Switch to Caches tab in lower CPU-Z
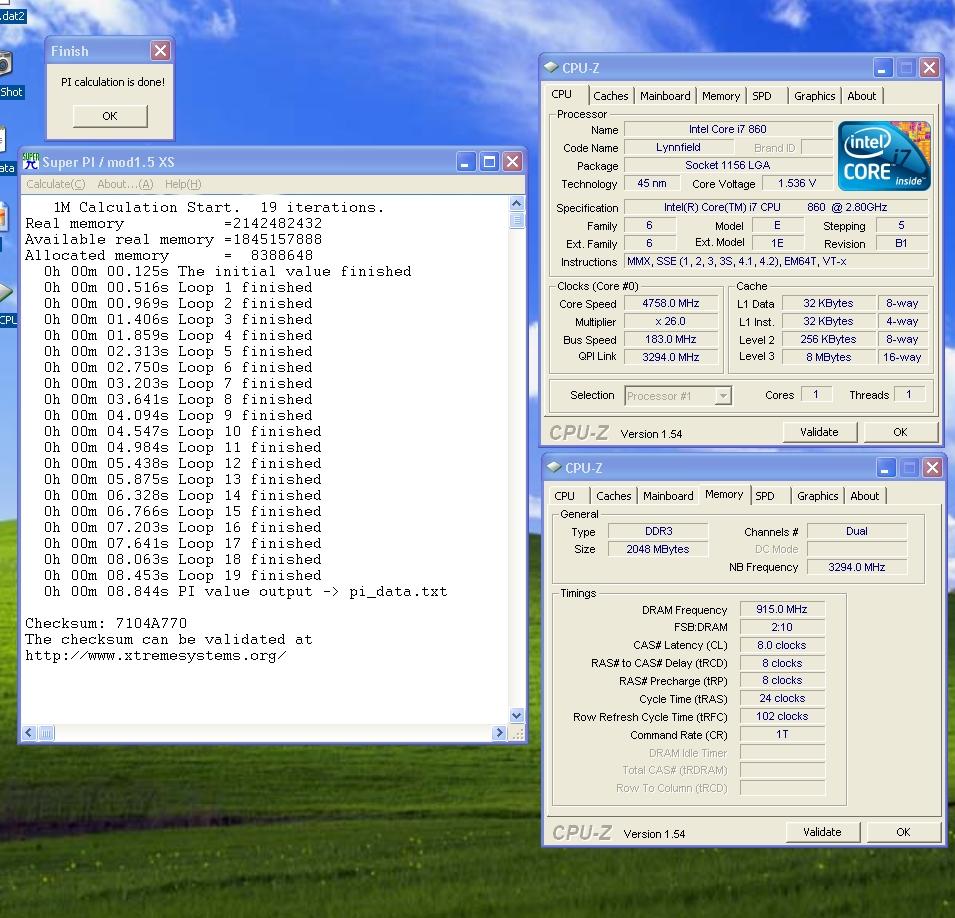This screenshot has width=955, height=918. click(613, 496)
